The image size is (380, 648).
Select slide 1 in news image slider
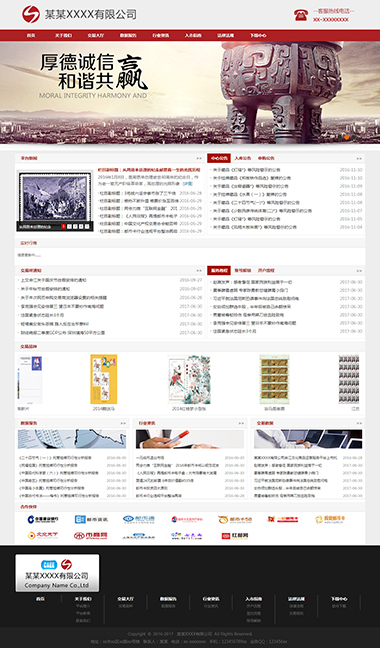(x=64, y=226)
